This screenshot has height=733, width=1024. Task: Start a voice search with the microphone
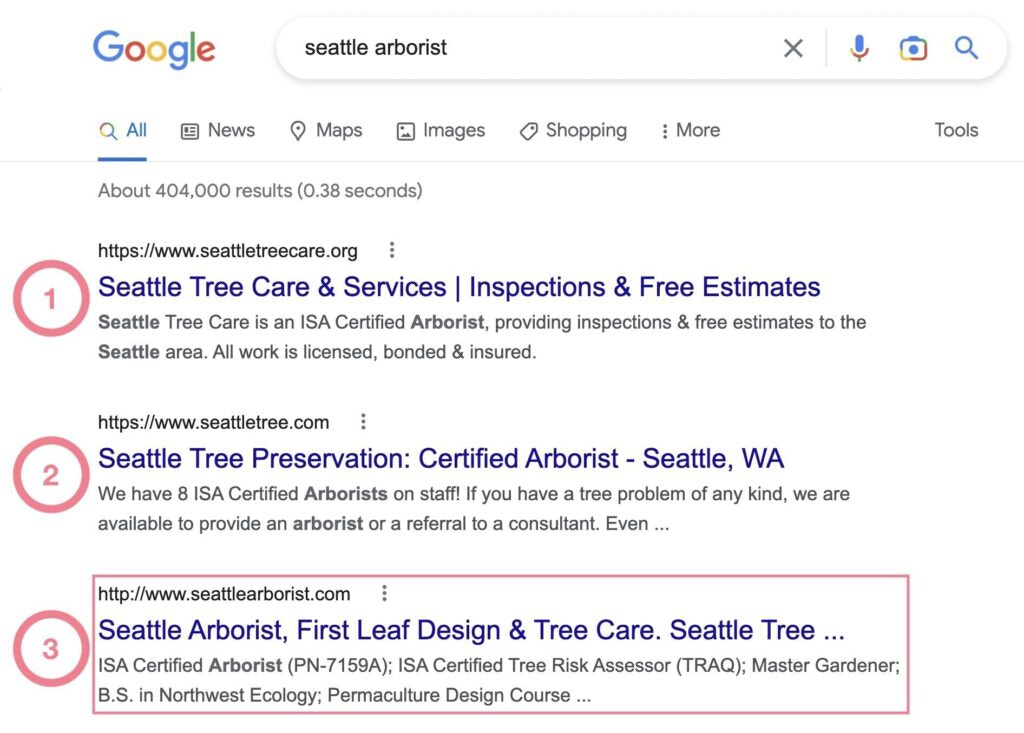point(859,47)
